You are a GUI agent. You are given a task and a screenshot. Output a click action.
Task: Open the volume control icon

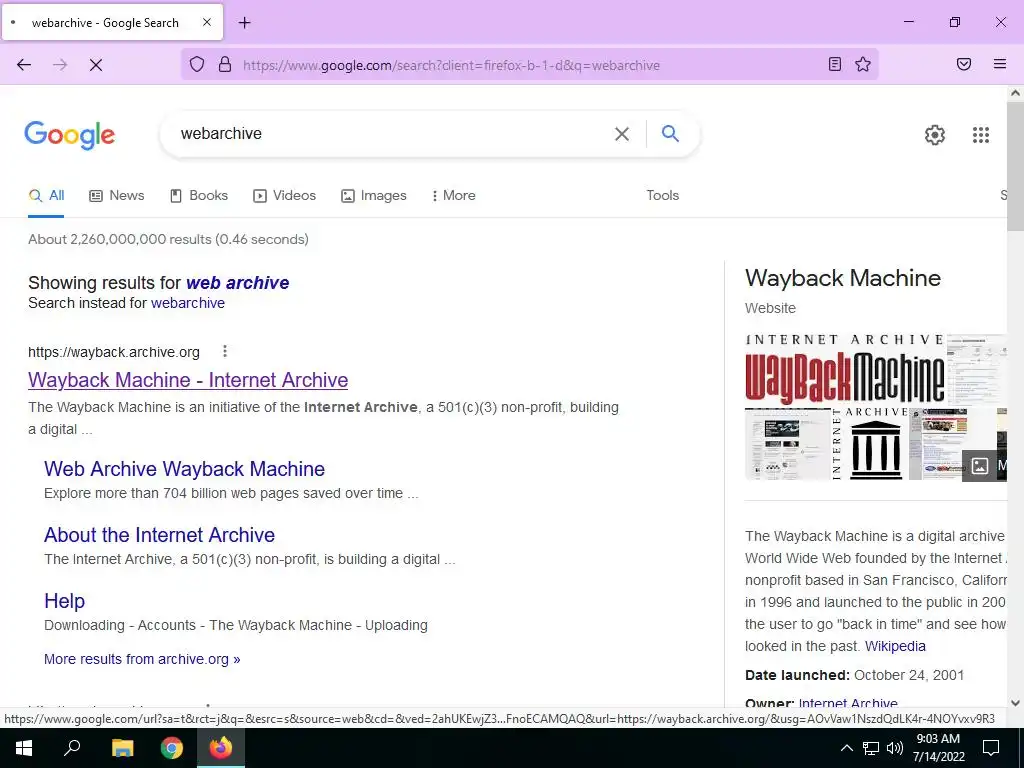point(895,748)
